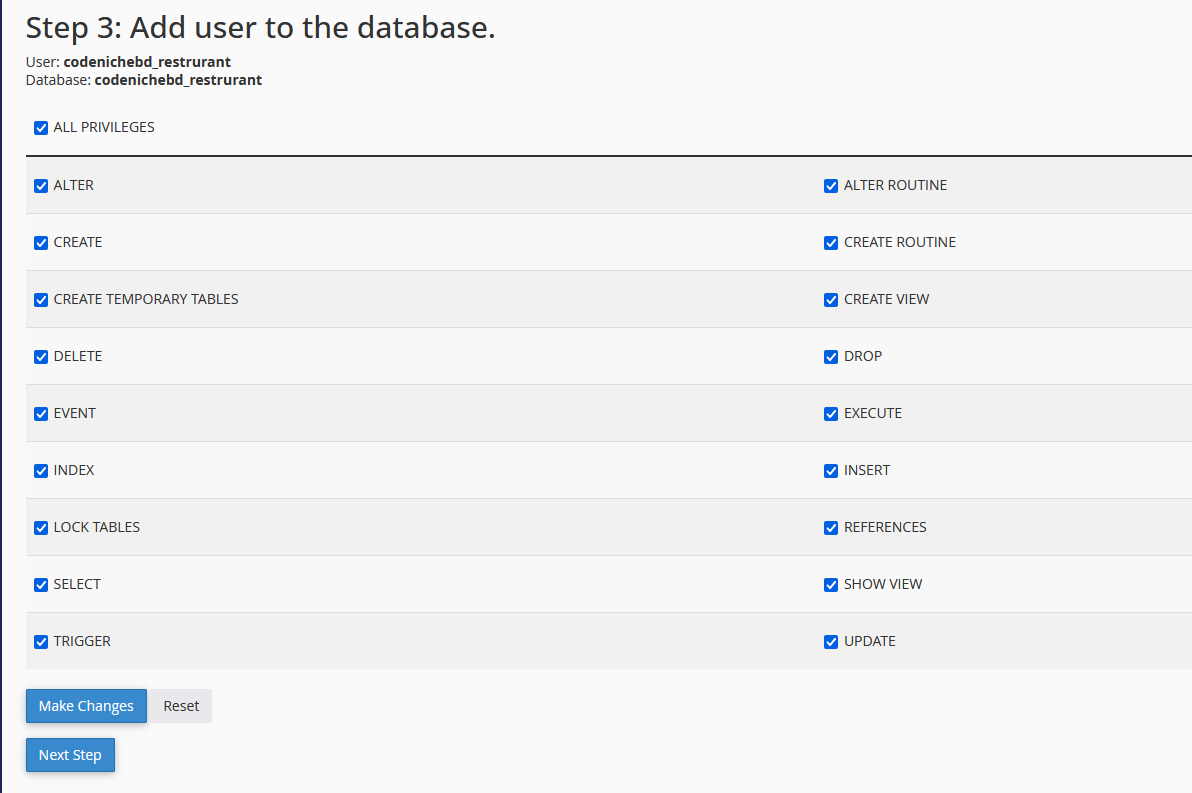Uncheck the DROP privilege checkbox

click(x=831, y=357)
